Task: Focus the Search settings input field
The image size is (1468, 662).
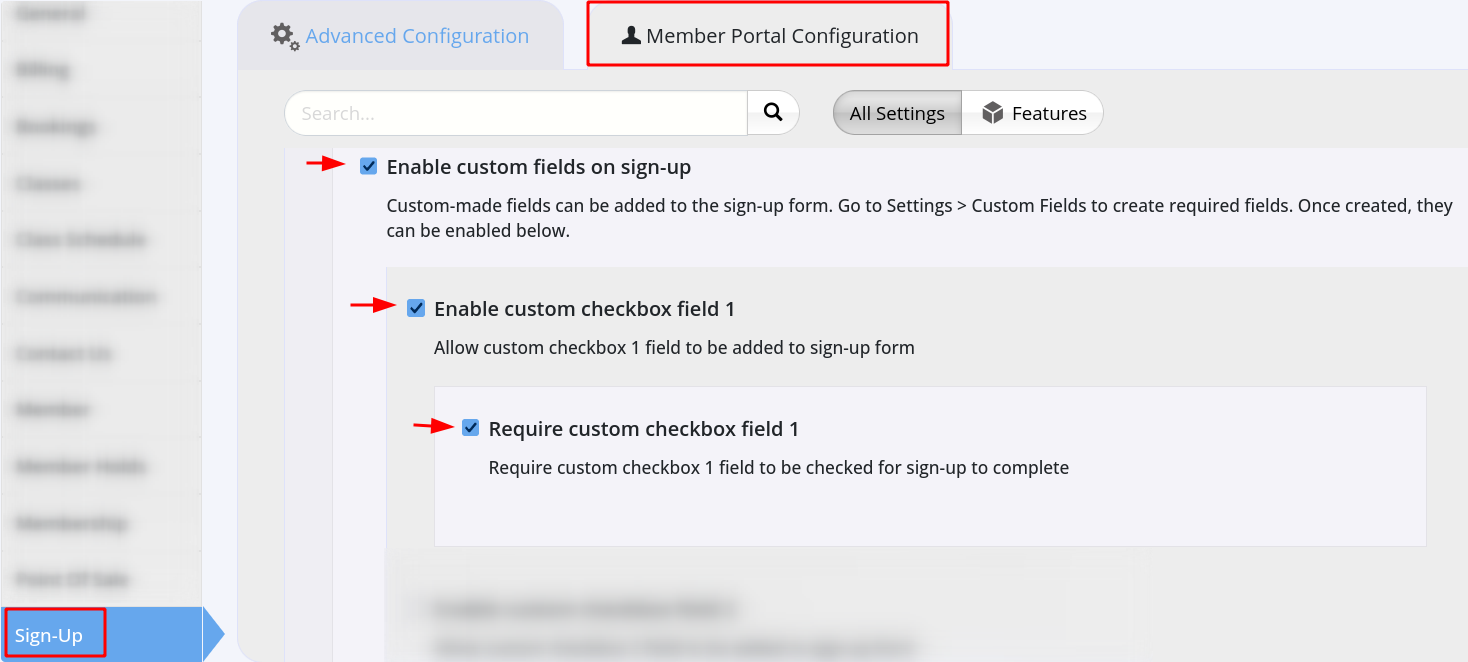Action: [x=516, y=113]
